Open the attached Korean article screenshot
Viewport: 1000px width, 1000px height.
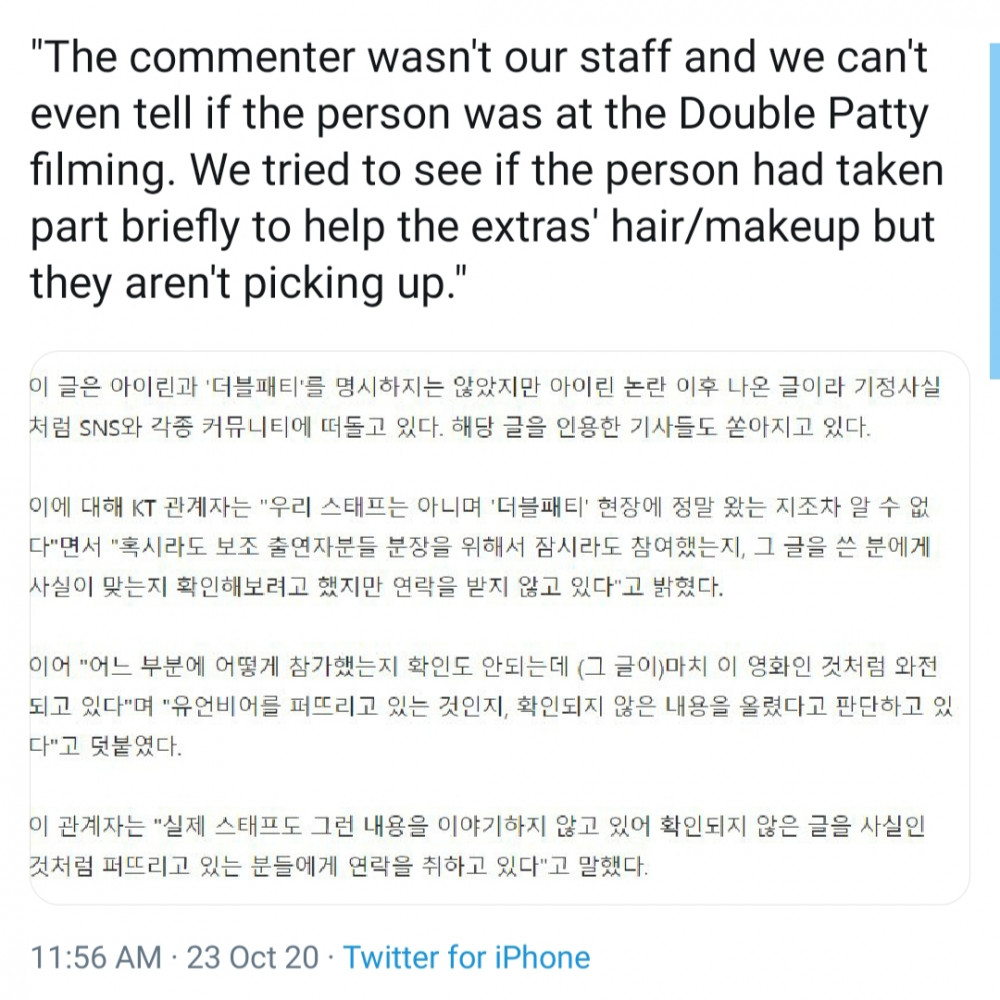pyautogui.click(x=500, y=628)
